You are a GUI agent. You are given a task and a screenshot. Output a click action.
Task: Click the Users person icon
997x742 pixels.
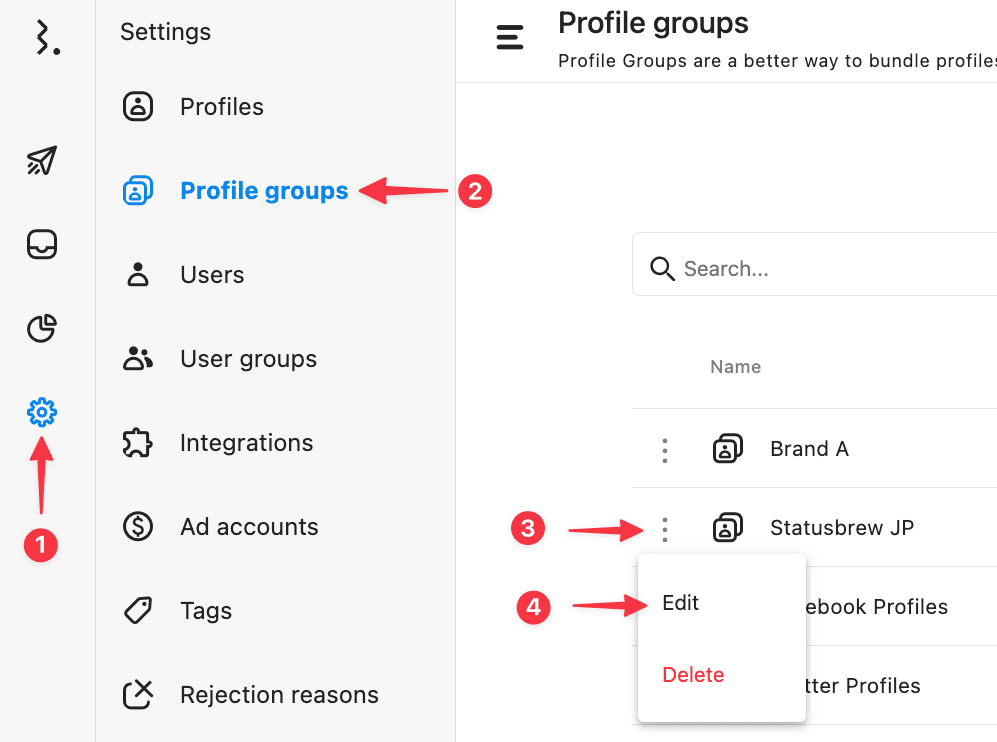[138, 274]
